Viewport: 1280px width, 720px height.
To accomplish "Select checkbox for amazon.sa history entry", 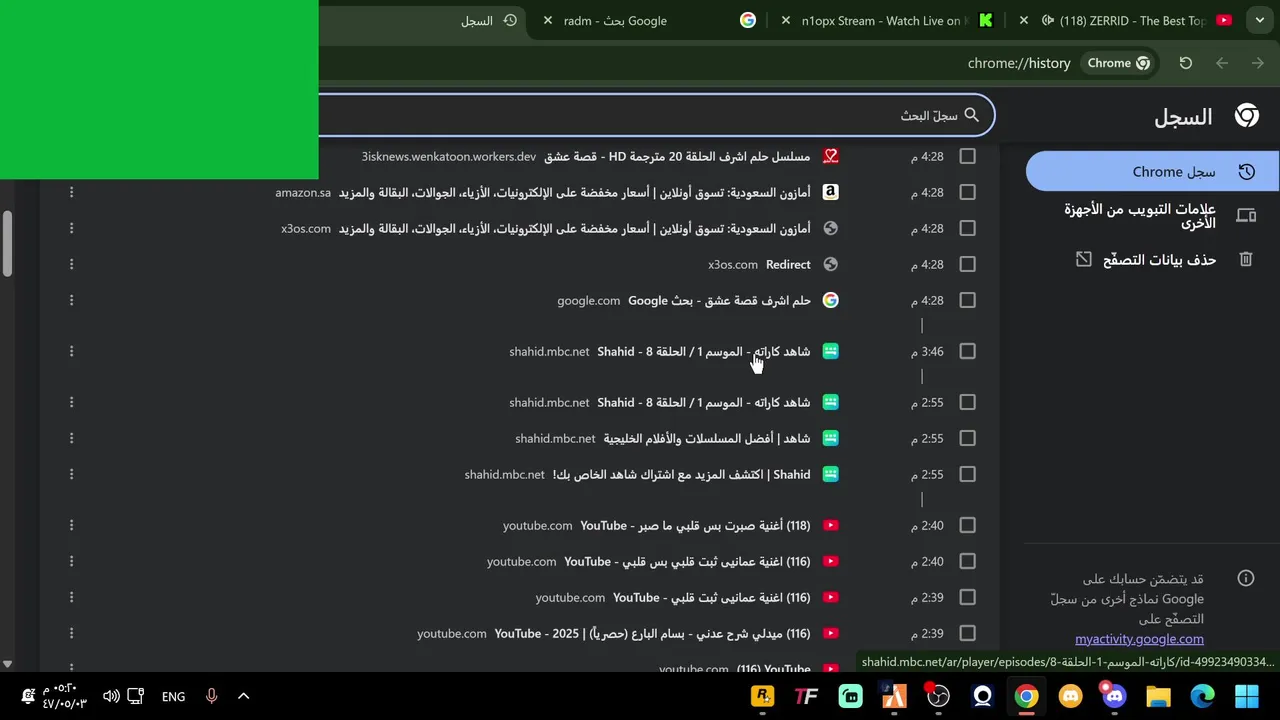I will coord(967,192).
